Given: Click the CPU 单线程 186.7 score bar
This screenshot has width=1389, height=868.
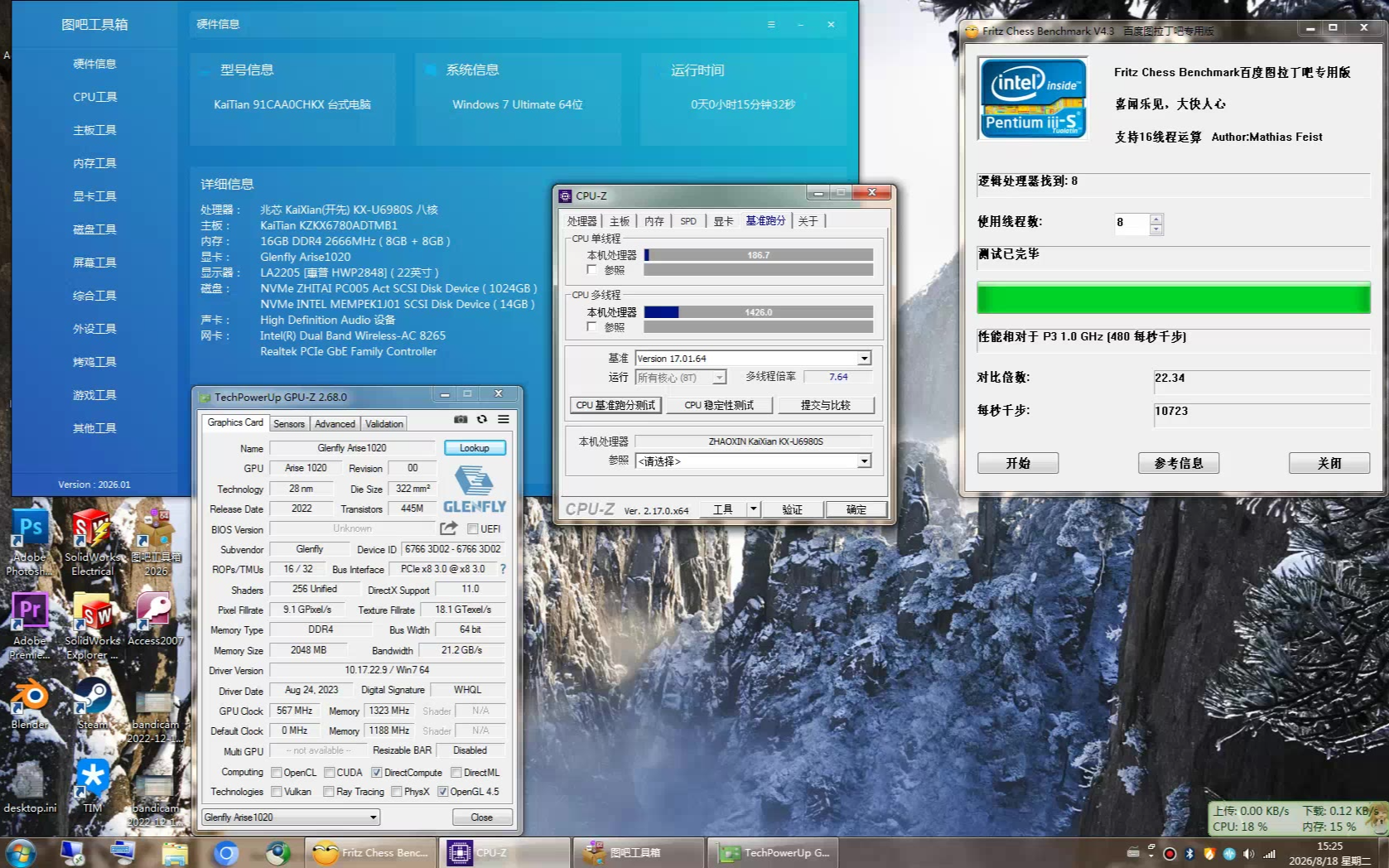Looking at the screenshot, I should [758, 255].
